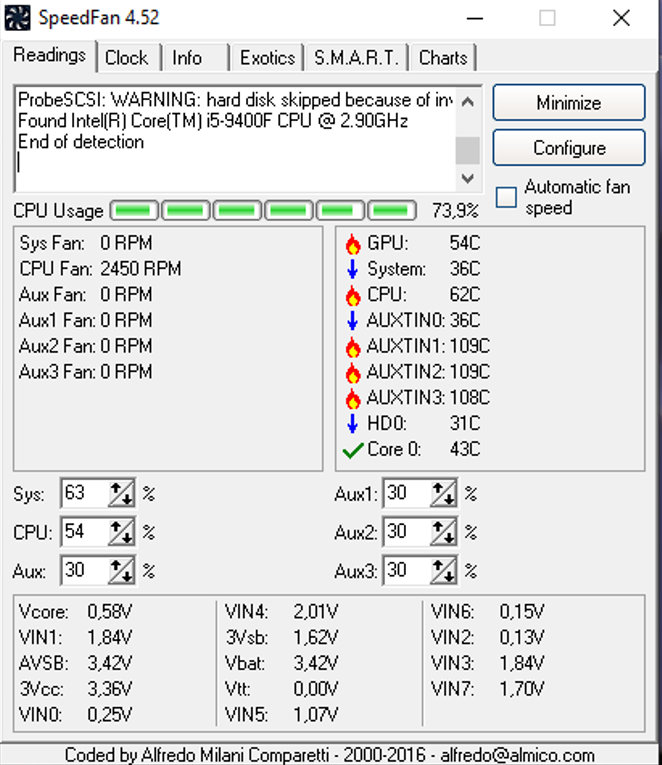This screenshot has height=765, width=662.
Task: Click the AUXTIN2 flame icon
Action: pyautogui.click(x=353, y=372)
